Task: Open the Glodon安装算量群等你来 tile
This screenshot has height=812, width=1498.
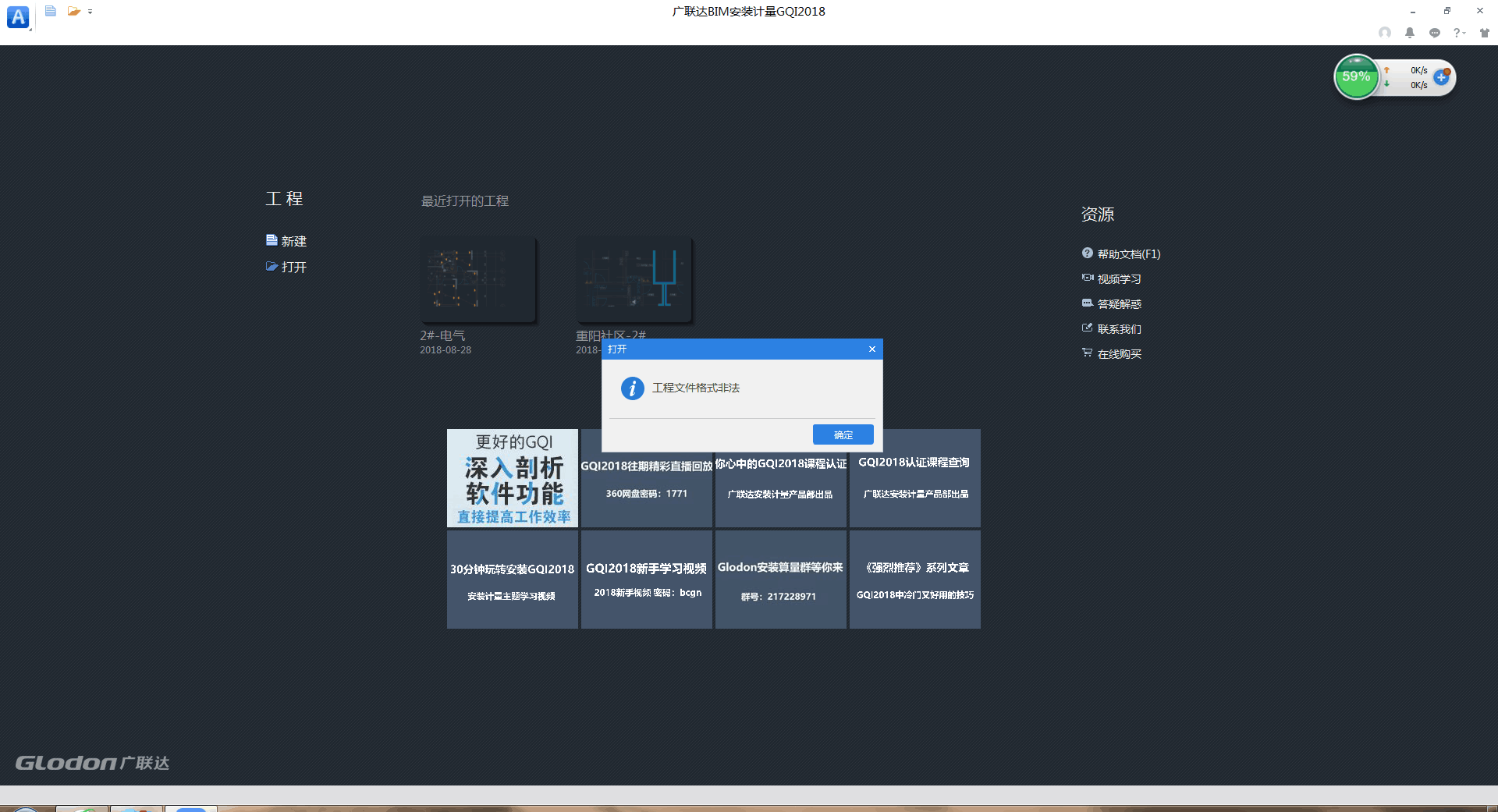Action: pyautogui.click(x=781, y=580)
